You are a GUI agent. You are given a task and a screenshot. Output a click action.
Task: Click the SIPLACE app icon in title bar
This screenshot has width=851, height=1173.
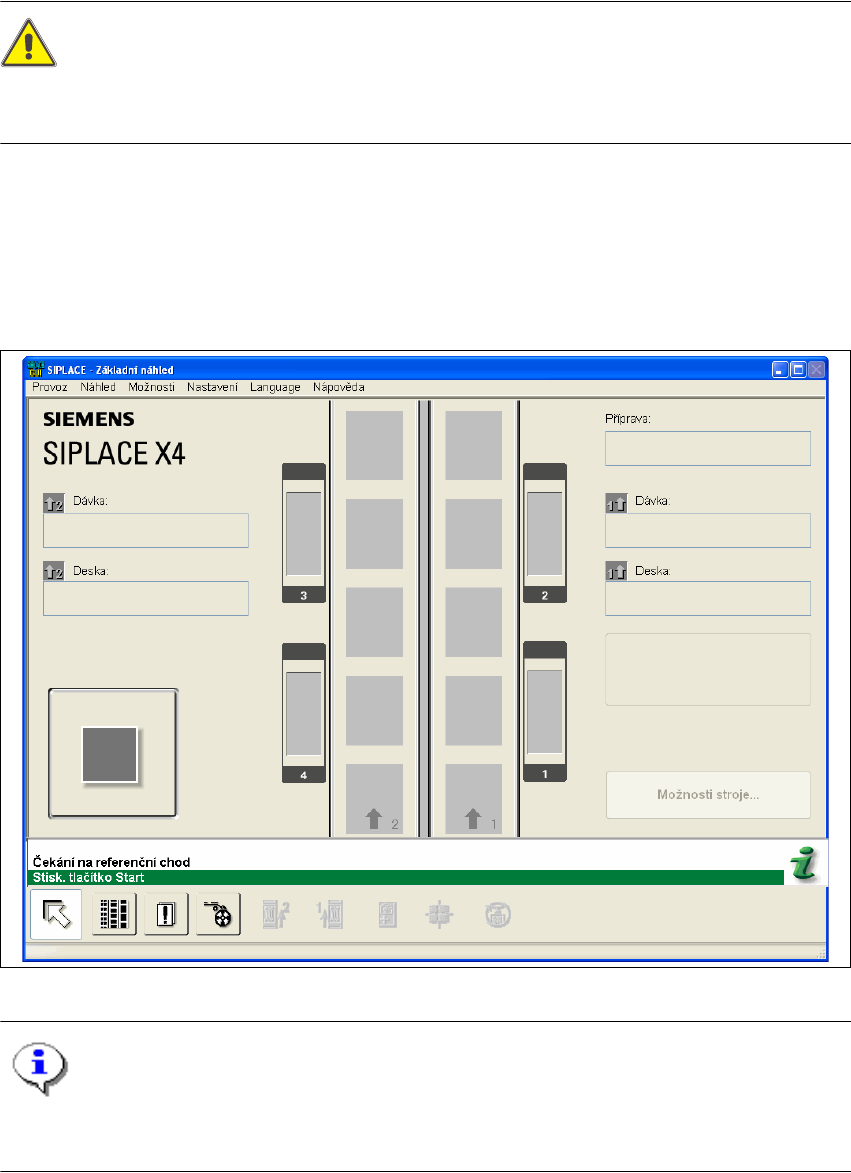(x=36, y=369)
